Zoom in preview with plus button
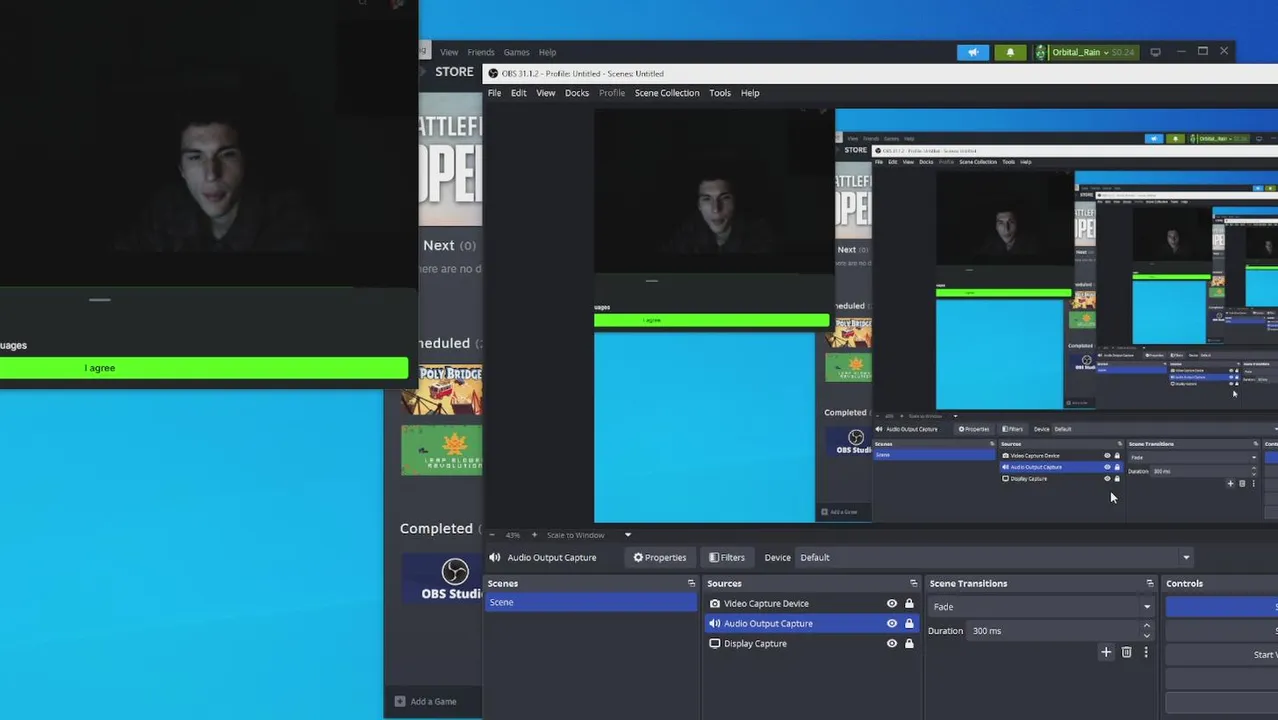Image resolution: width=1278 pixels, height=720 pixels. coord(534,535)
